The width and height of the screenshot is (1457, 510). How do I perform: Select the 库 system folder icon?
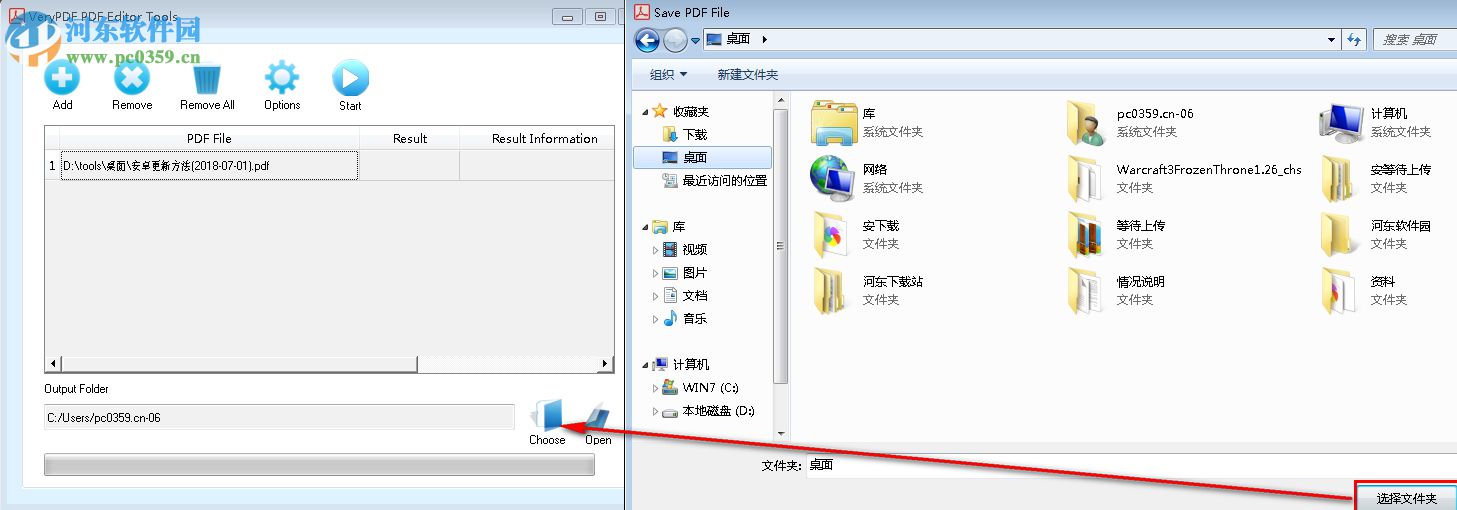tap(834, 122)
